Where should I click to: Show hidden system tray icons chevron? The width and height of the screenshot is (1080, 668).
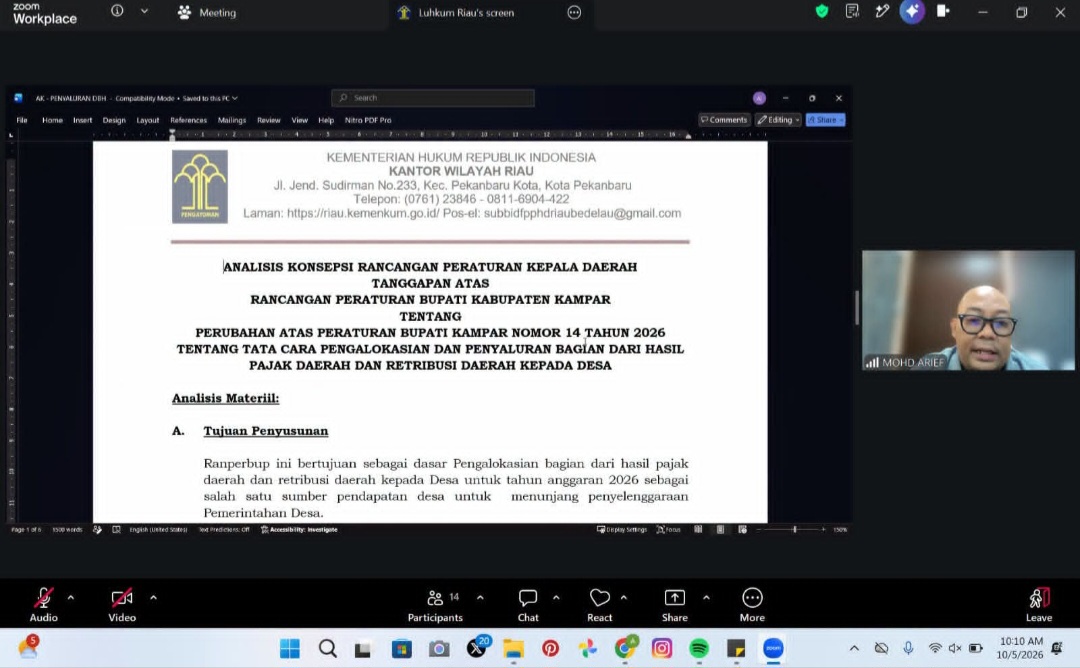(854, 648)
